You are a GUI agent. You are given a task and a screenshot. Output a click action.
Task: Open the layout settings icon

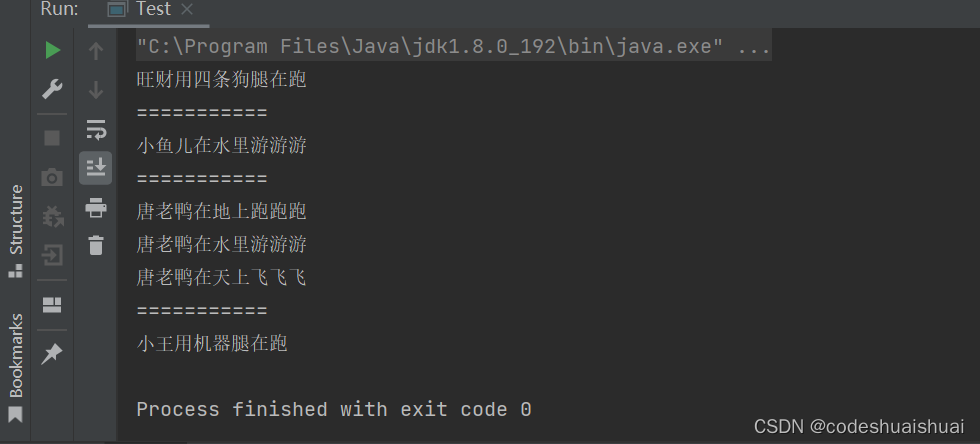click(x=52, y=305)
